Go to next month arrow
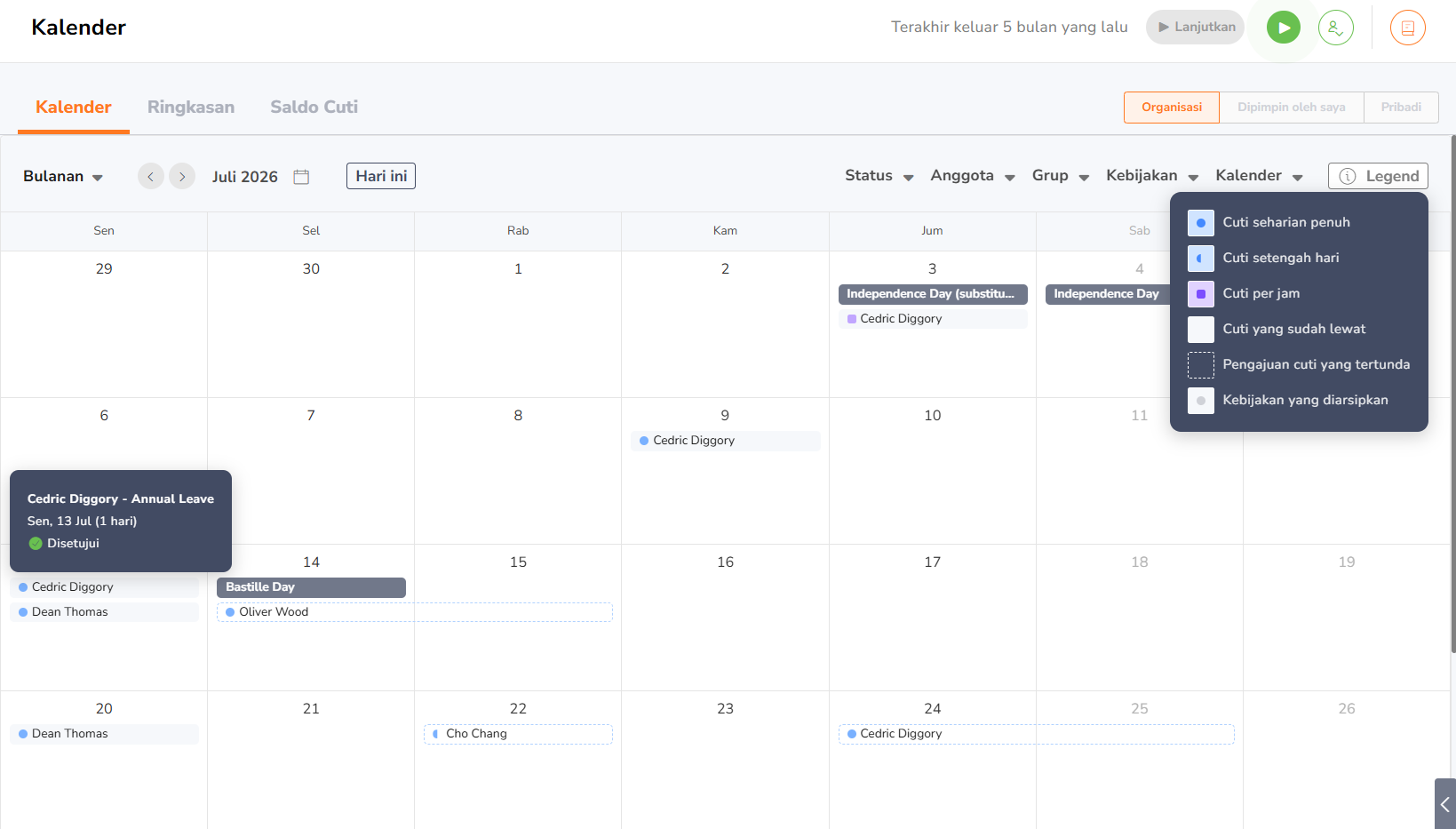 point(182,176)
